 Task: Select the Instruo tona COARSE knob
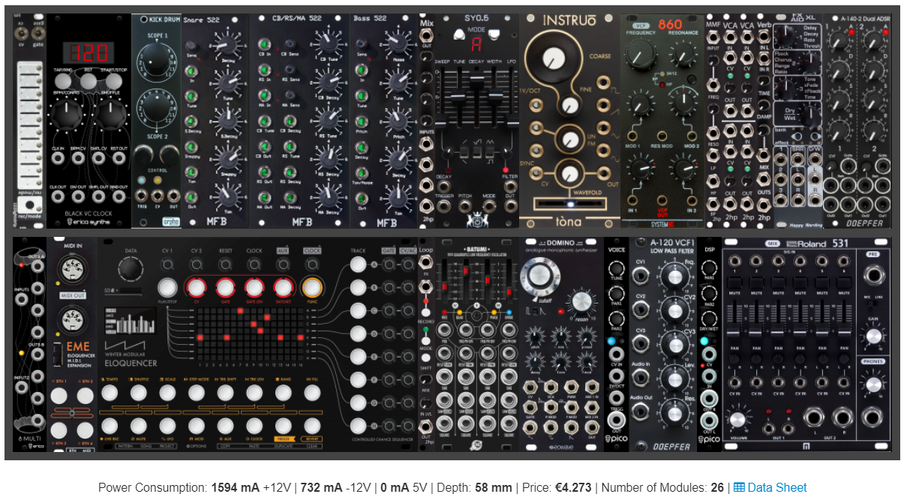point(554,57)
